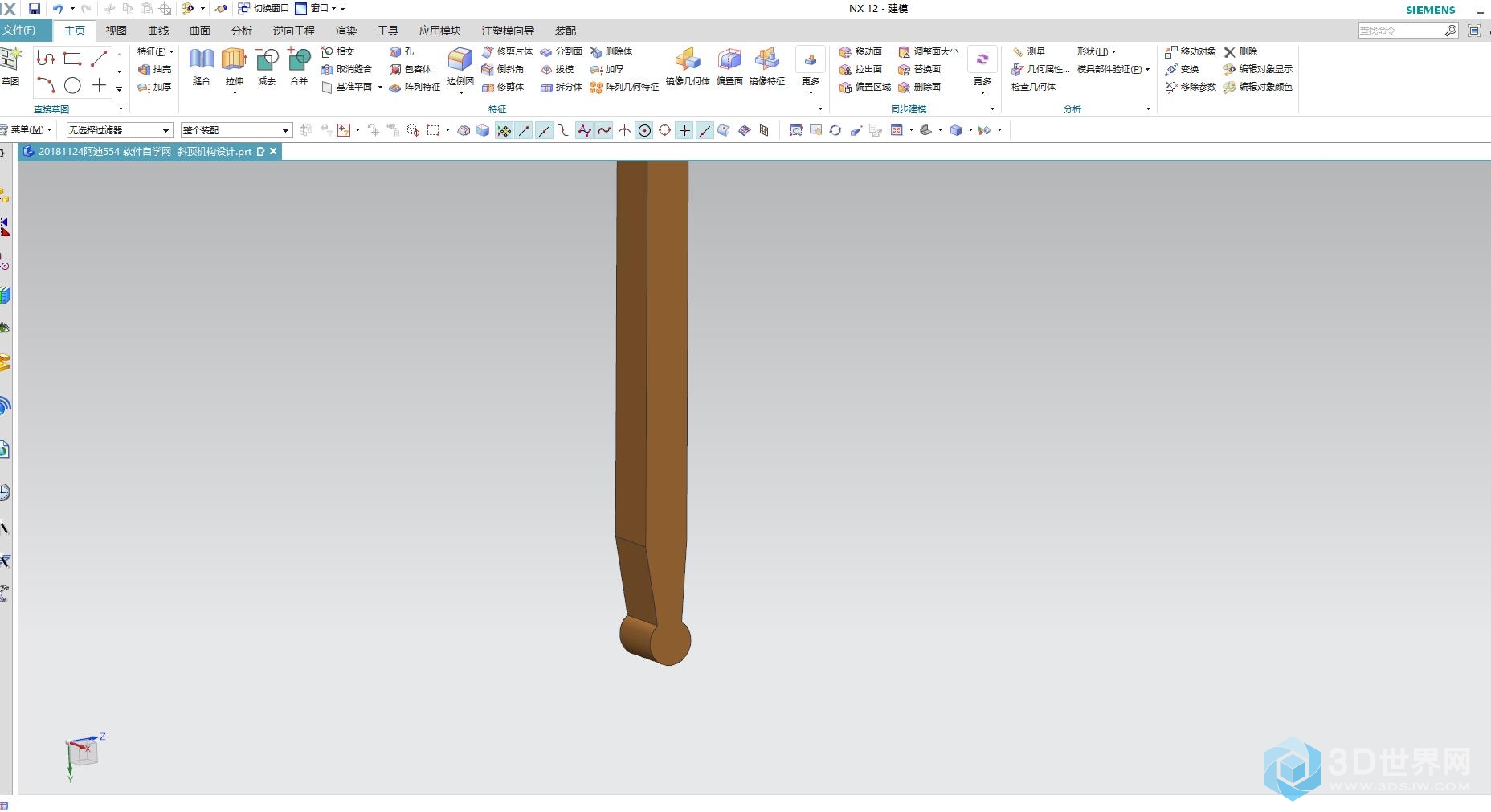Select the Rectangle sketch tool

coord(72,59)
